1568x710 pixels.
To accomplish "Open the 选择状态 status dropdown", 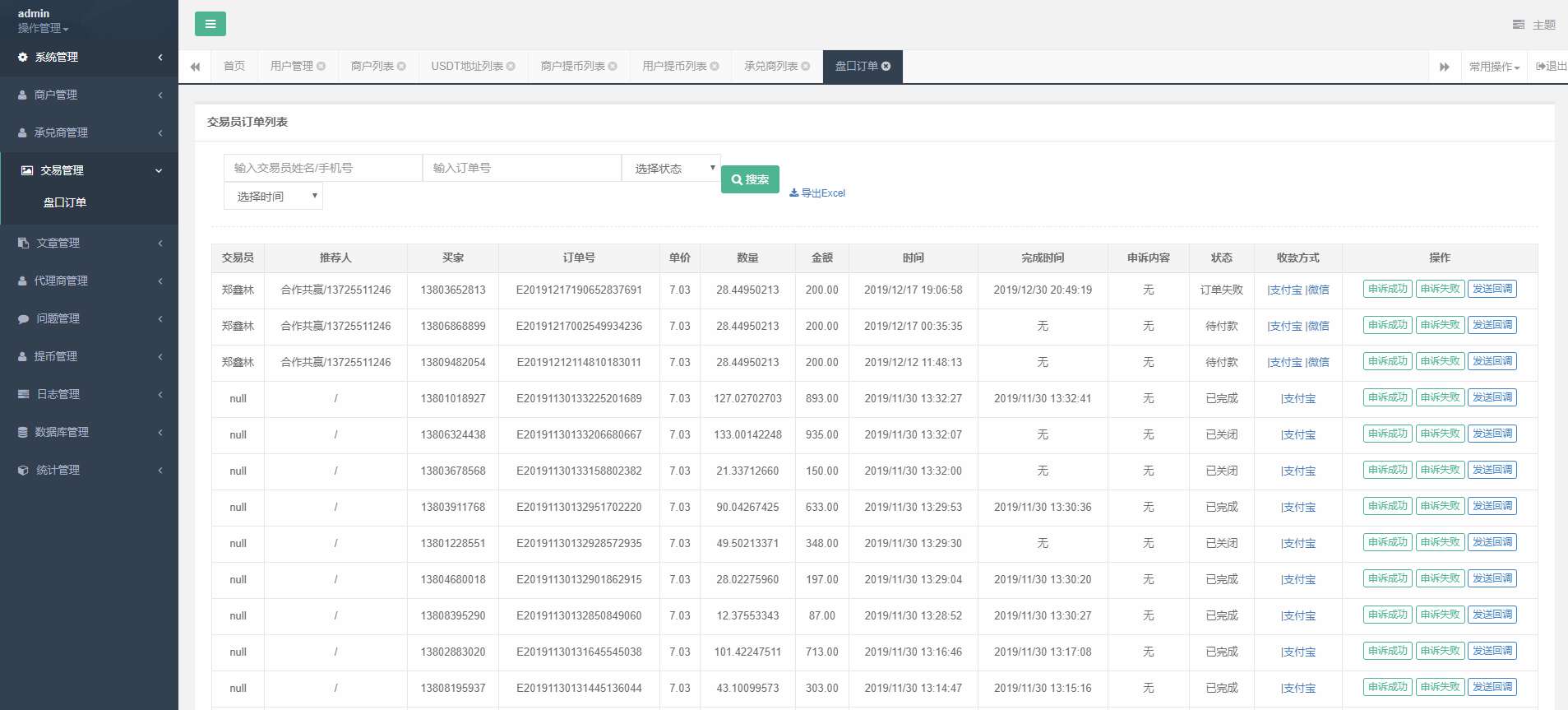I will (x=671, y=168).
